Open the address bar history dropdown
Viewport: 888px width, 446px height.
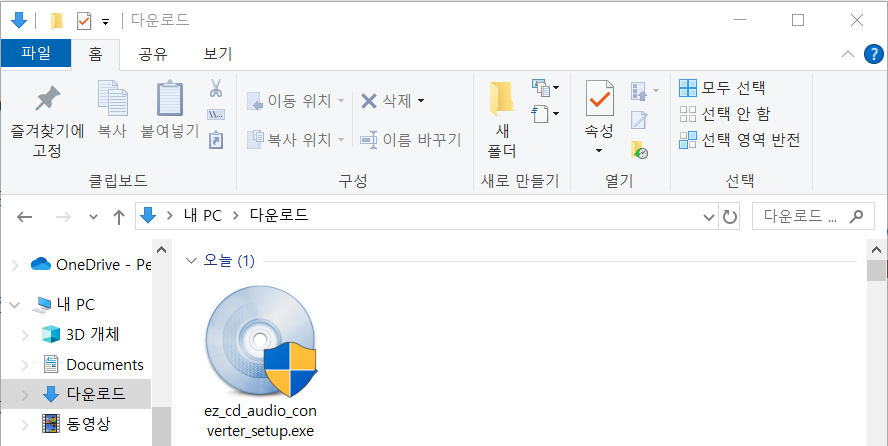click(x=708, y=217)
